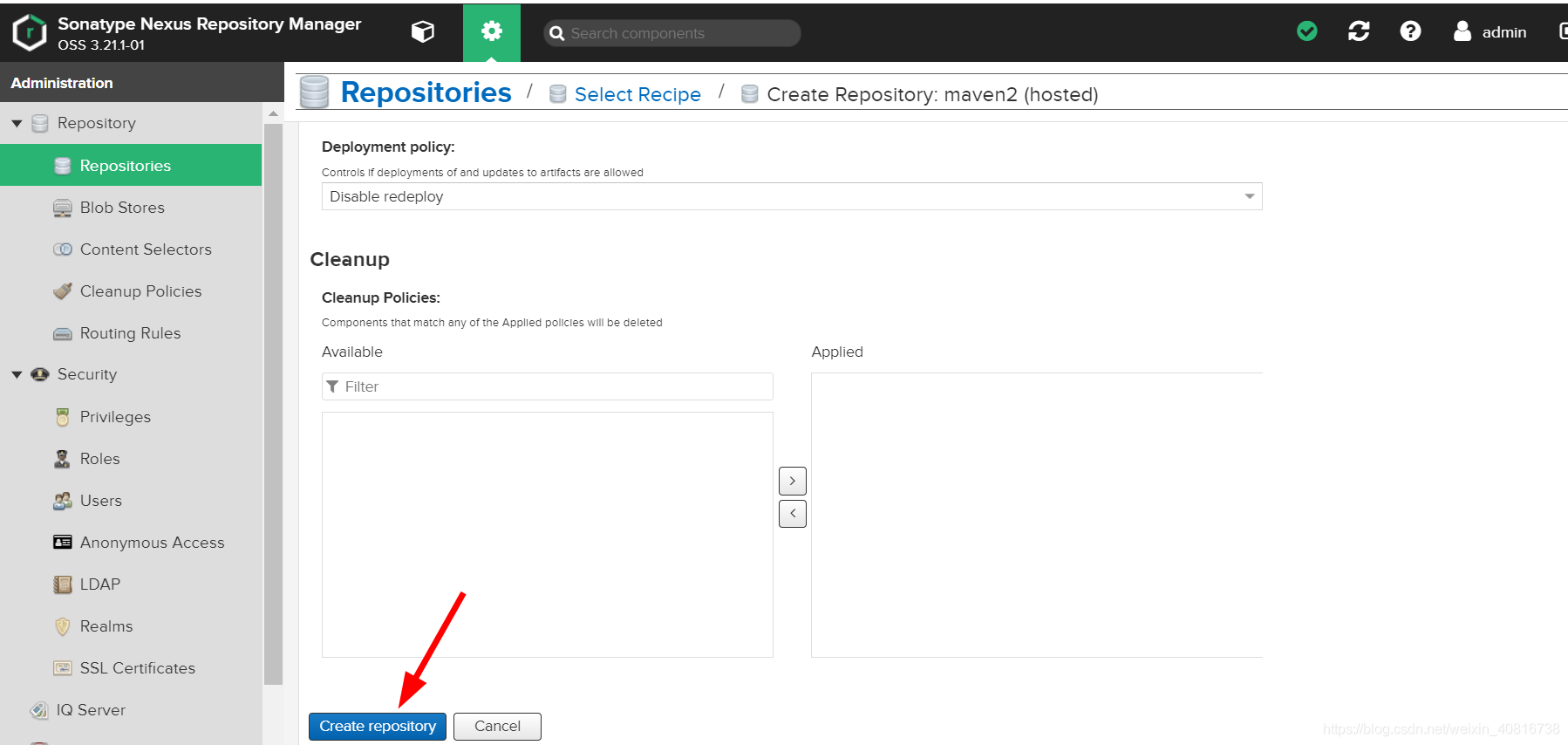
Task: Click Create repository button
Action: 378,727
